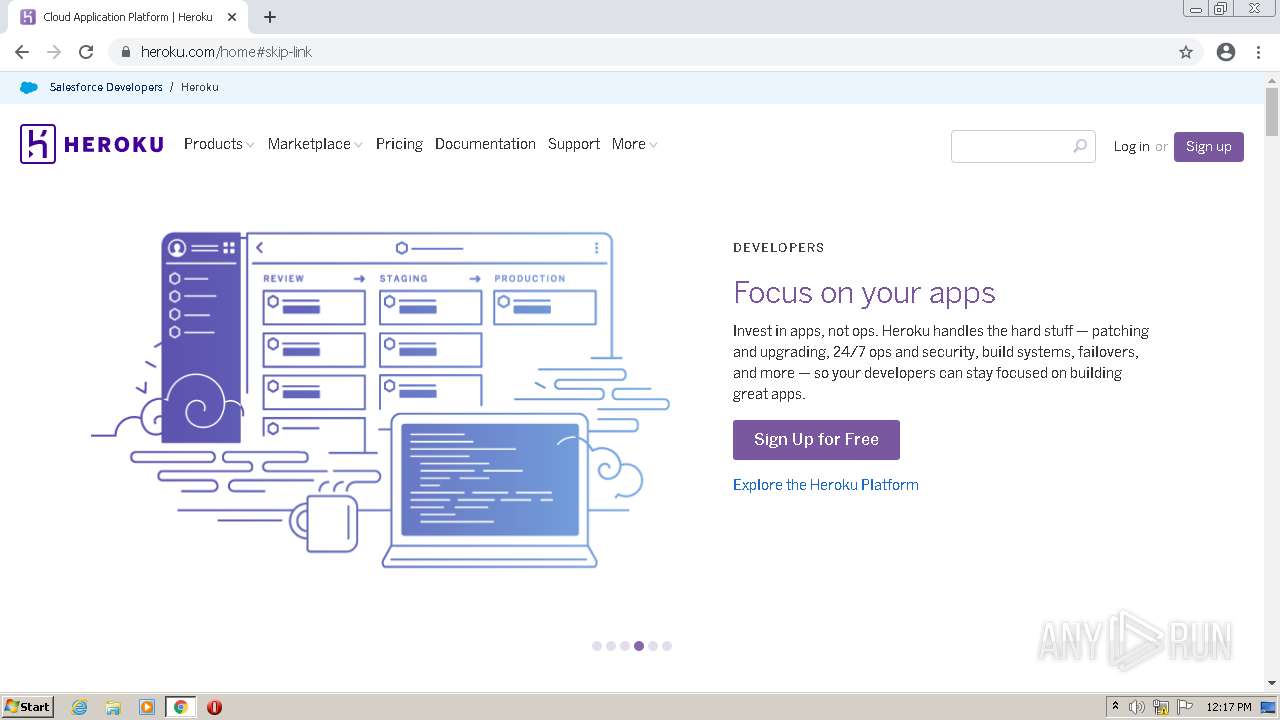Click the action center flag icon
This screenshot has width=1280, height=720.
coord(1185,707)
